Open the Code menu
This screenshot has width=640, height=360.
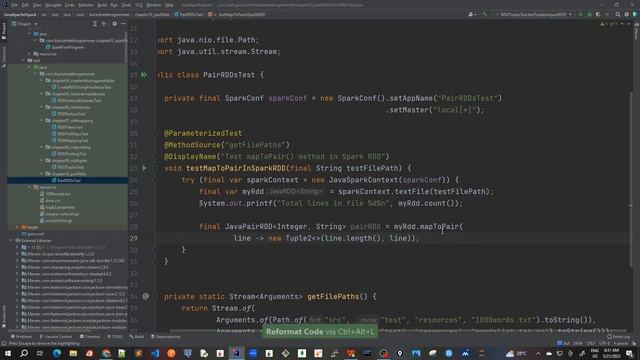70,5
